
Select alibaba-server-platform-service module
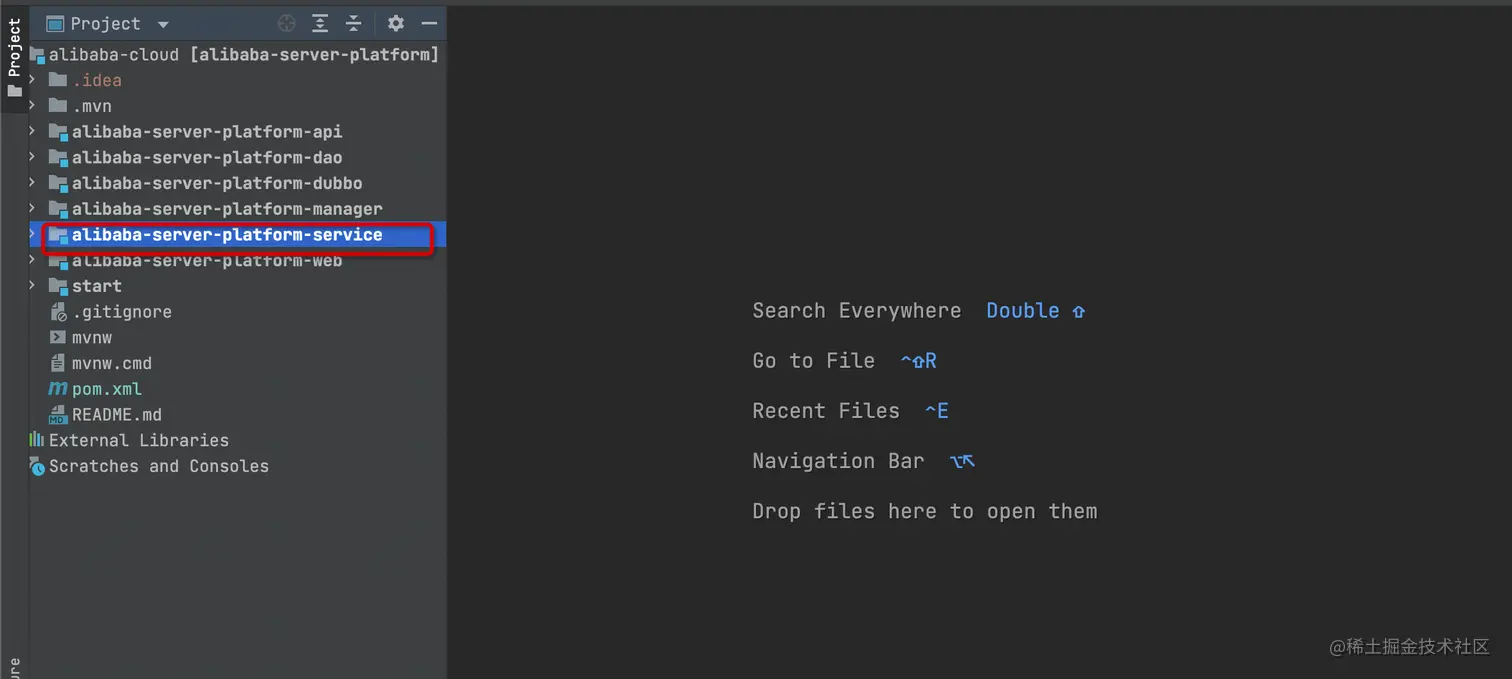pyautogui.click(x=238, y=235)
